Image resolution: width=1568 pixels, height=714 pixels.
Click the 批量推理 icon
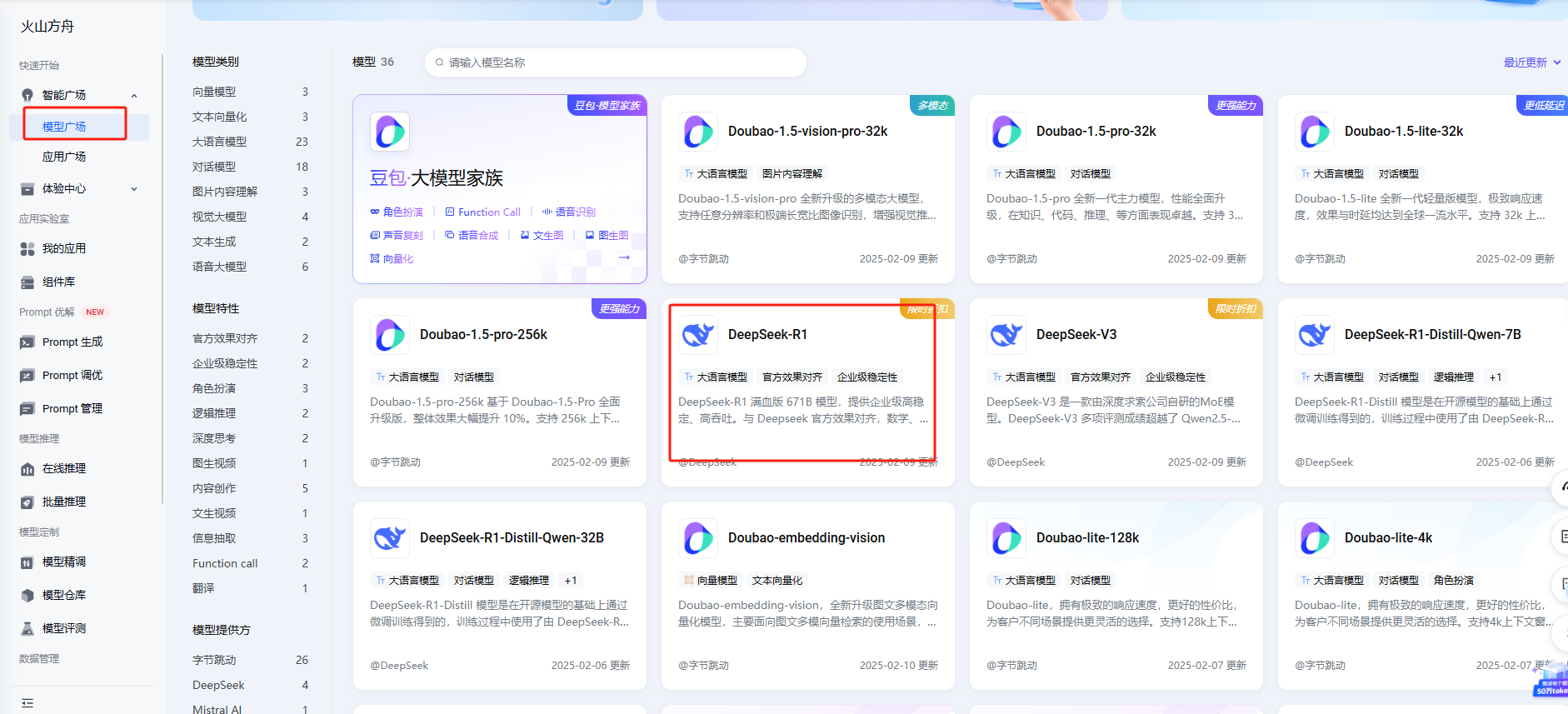(x=27, y=502)
